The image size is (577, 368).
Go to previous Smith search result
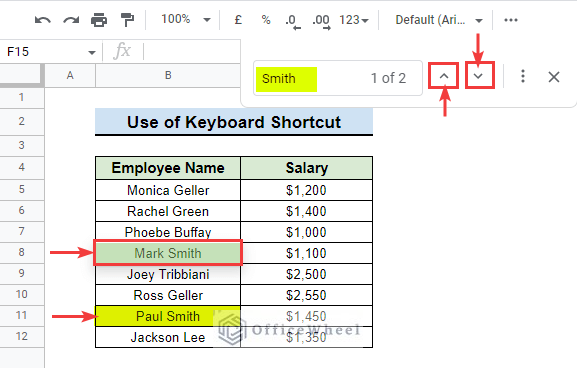click(444, 76)
